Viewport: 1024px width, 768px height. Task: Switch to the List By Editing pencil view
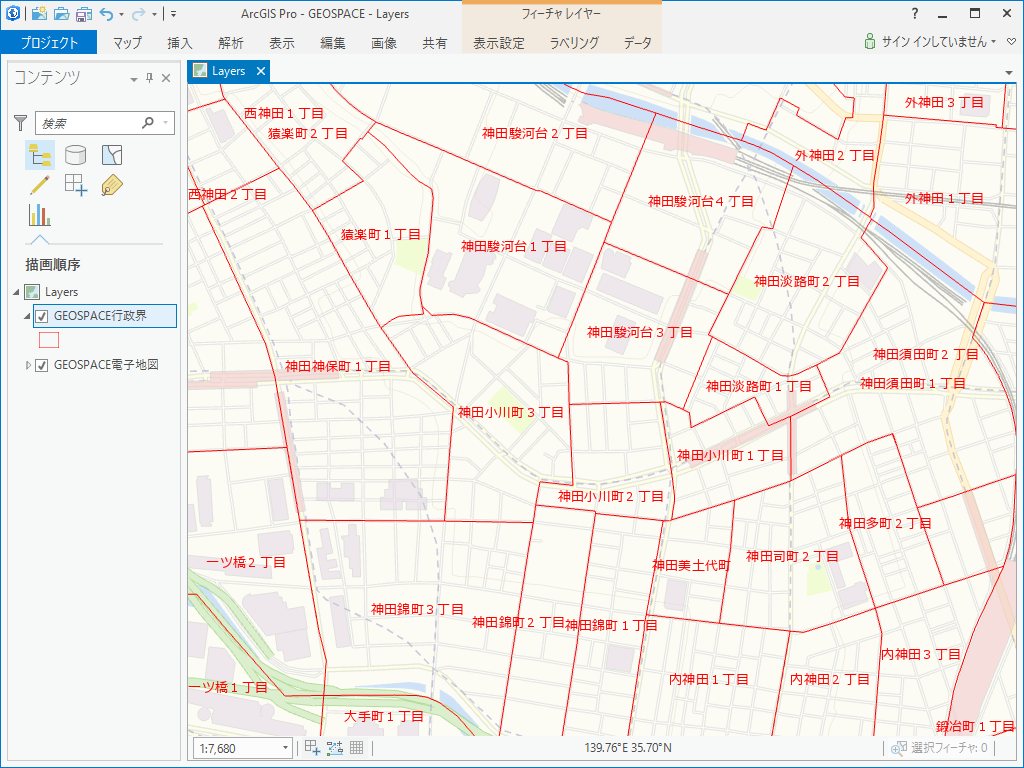click(x=40, y=185)
